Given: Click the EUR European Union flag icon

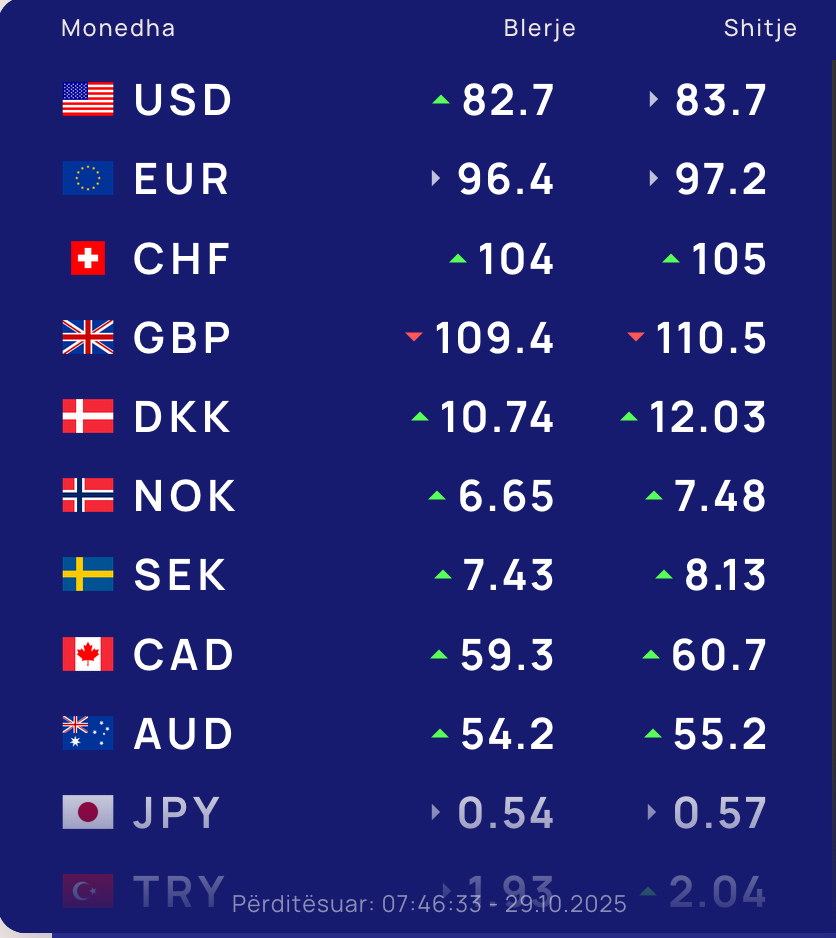Looking at the screenshot, I should tap(88, 178).
